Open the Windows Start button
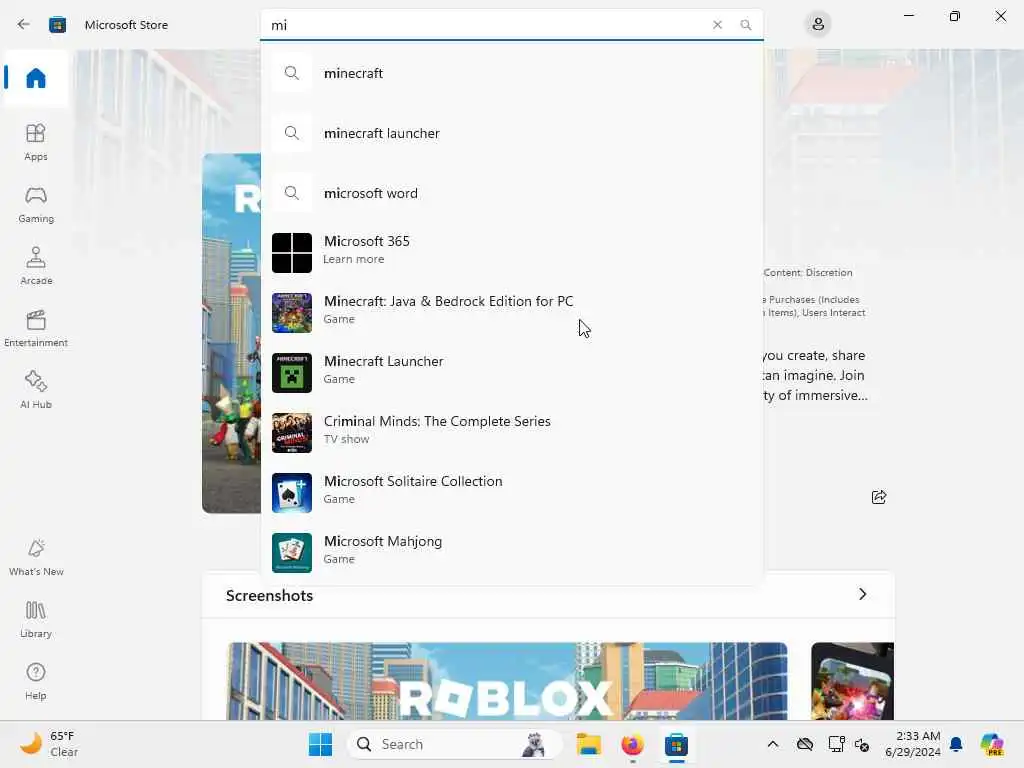Viewport: 1024px width, 768px height. pos(320,744)
